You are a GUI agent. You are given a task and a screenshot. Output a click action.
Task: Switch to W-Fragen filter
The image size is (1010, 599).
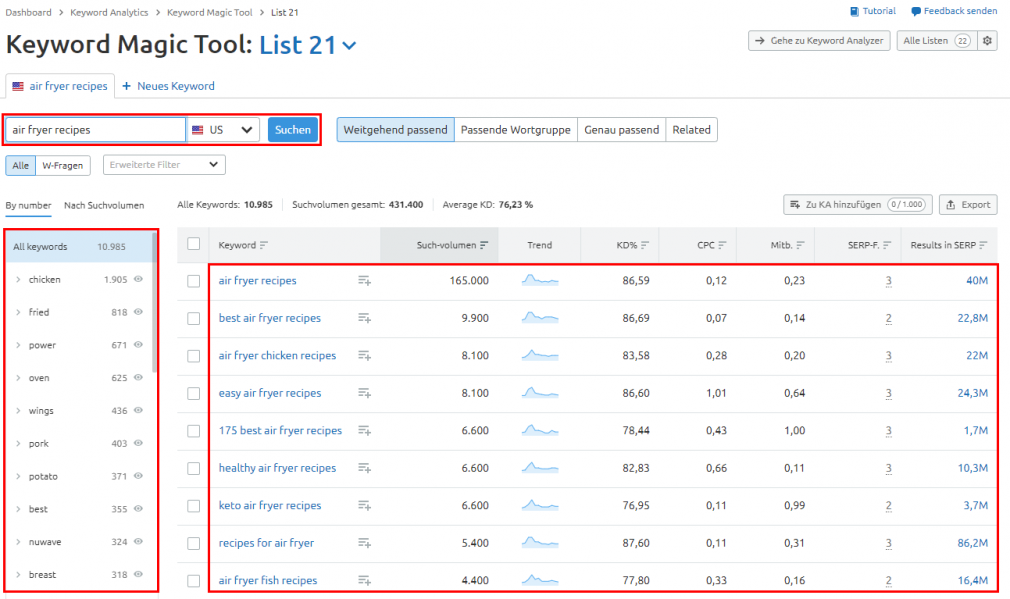62,166
